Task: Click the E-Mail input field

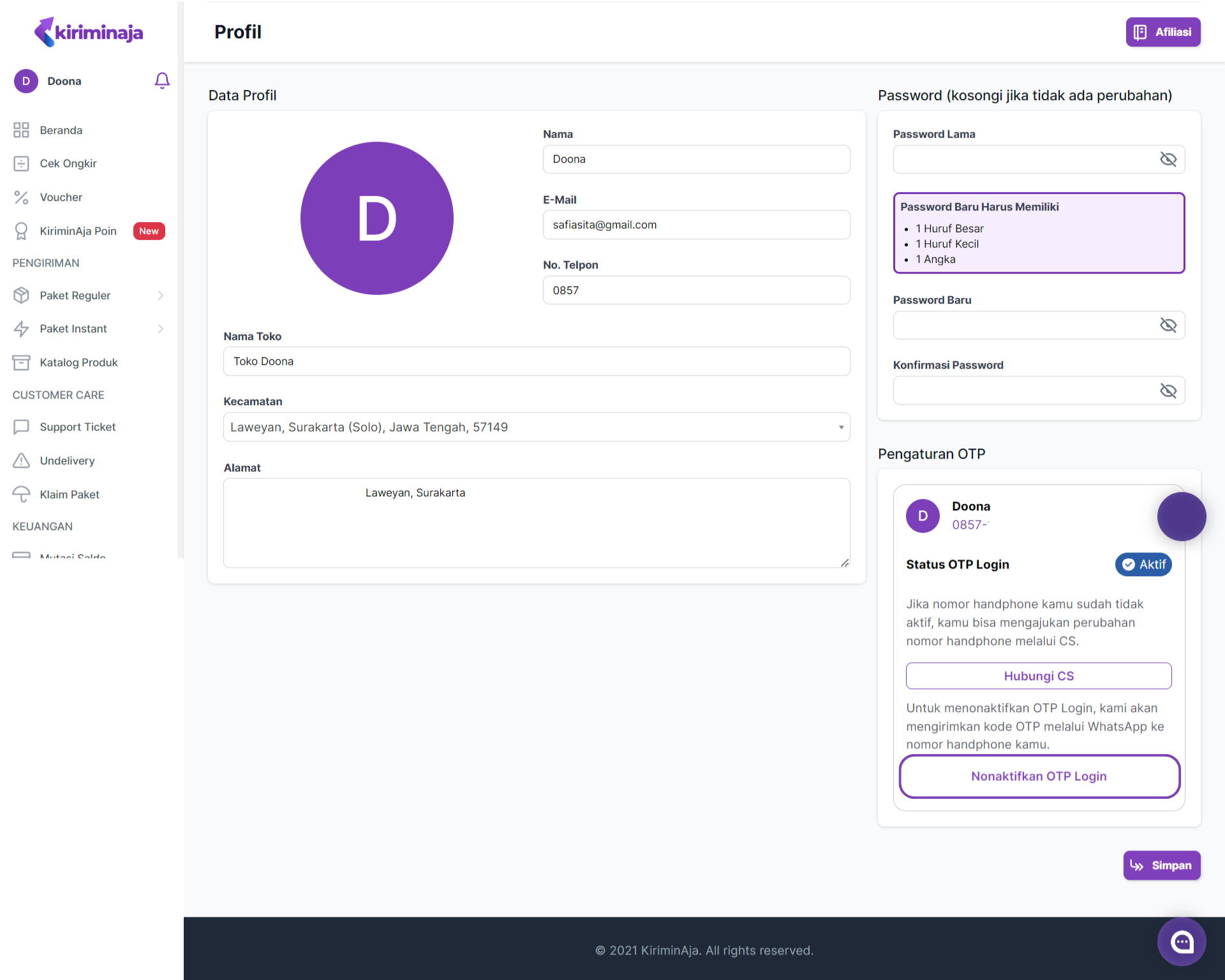Action: tap(696, 225)
